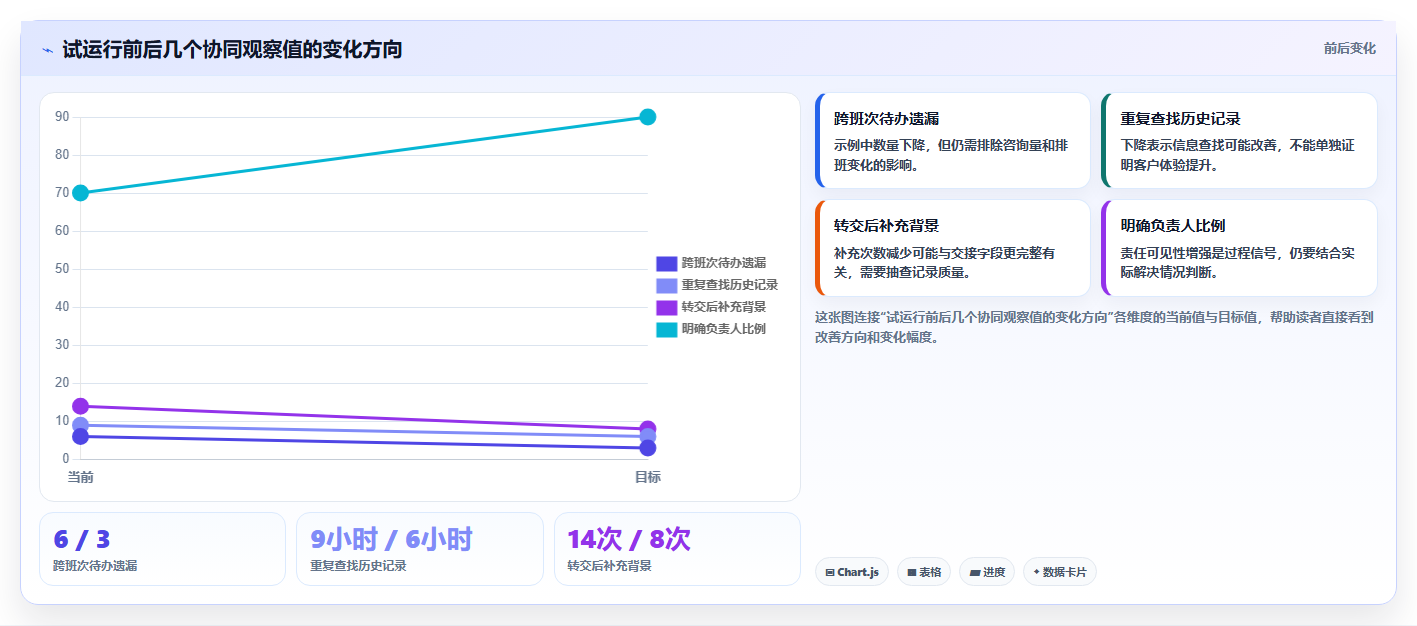
Task: Click the description paragraph starting 这张图连接
Action: coord(1094,327)
